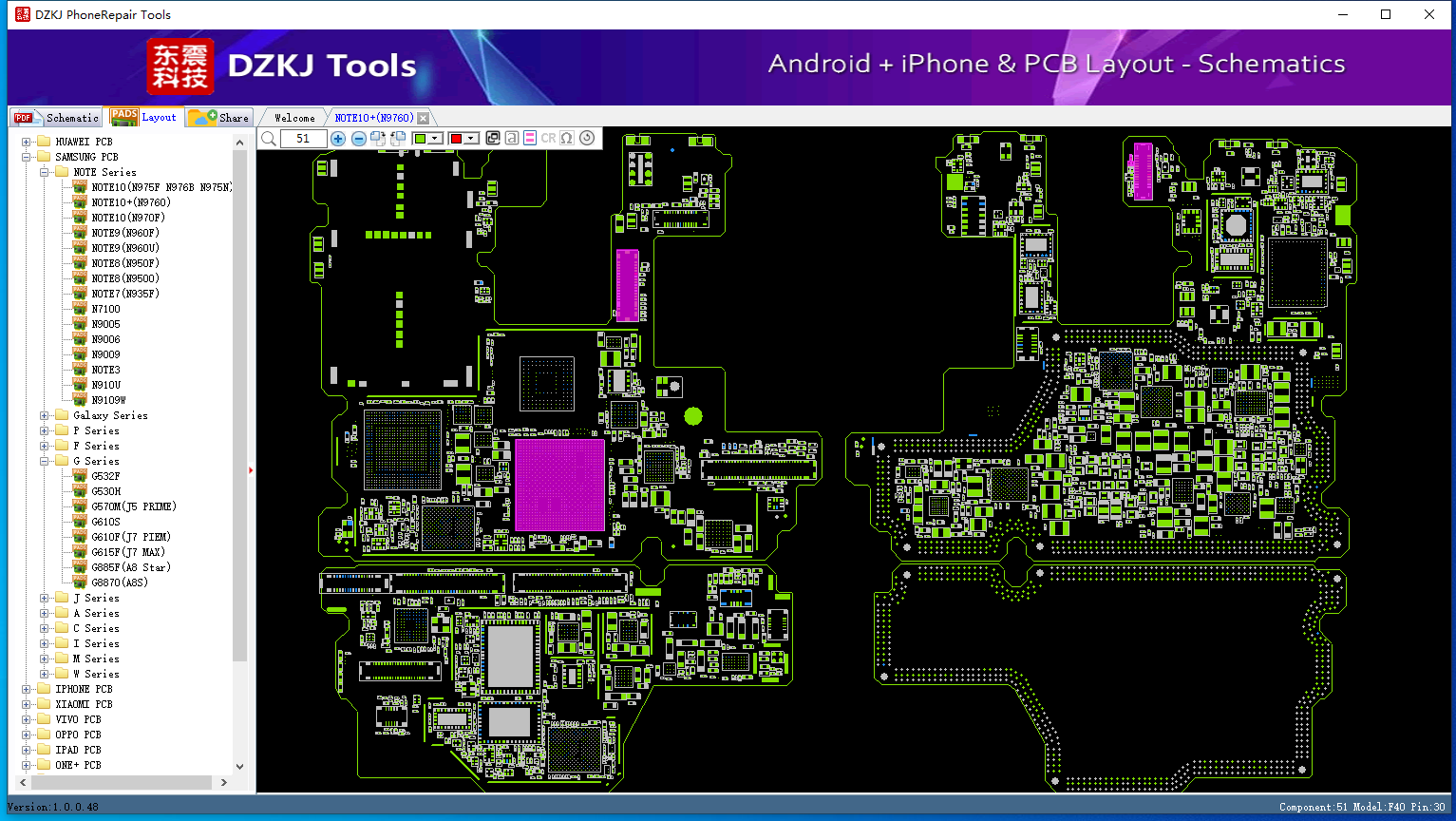Select the magenta connector on the top-right board
This screenshot has width=1456, height=821.
click(x=1143, y=171)
